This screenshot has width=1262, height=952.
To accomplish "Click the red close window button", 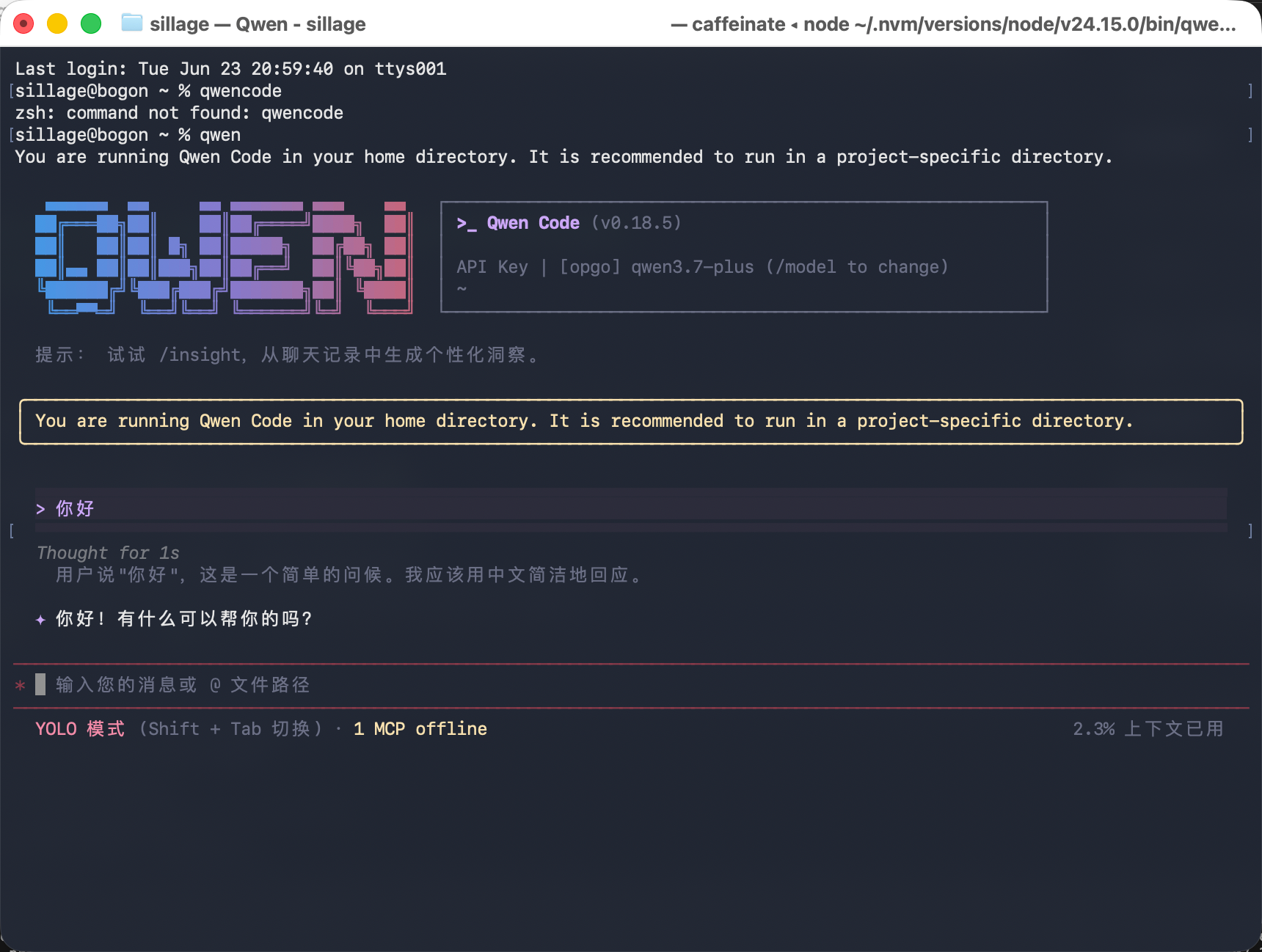I will (x=23, y=24).
